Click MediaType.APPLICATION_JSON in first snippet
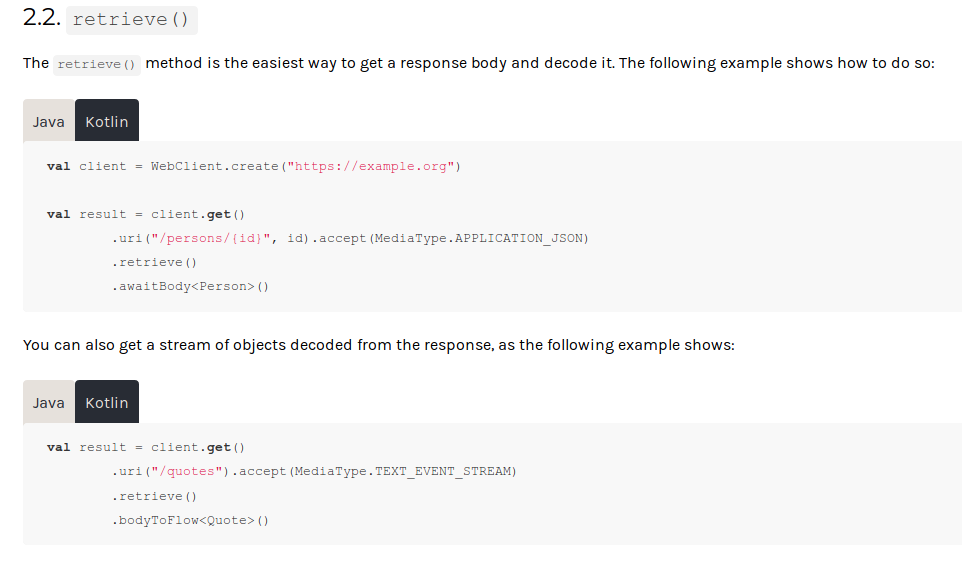The height and width of the screenshot is (562, 962). coord(478,238)
